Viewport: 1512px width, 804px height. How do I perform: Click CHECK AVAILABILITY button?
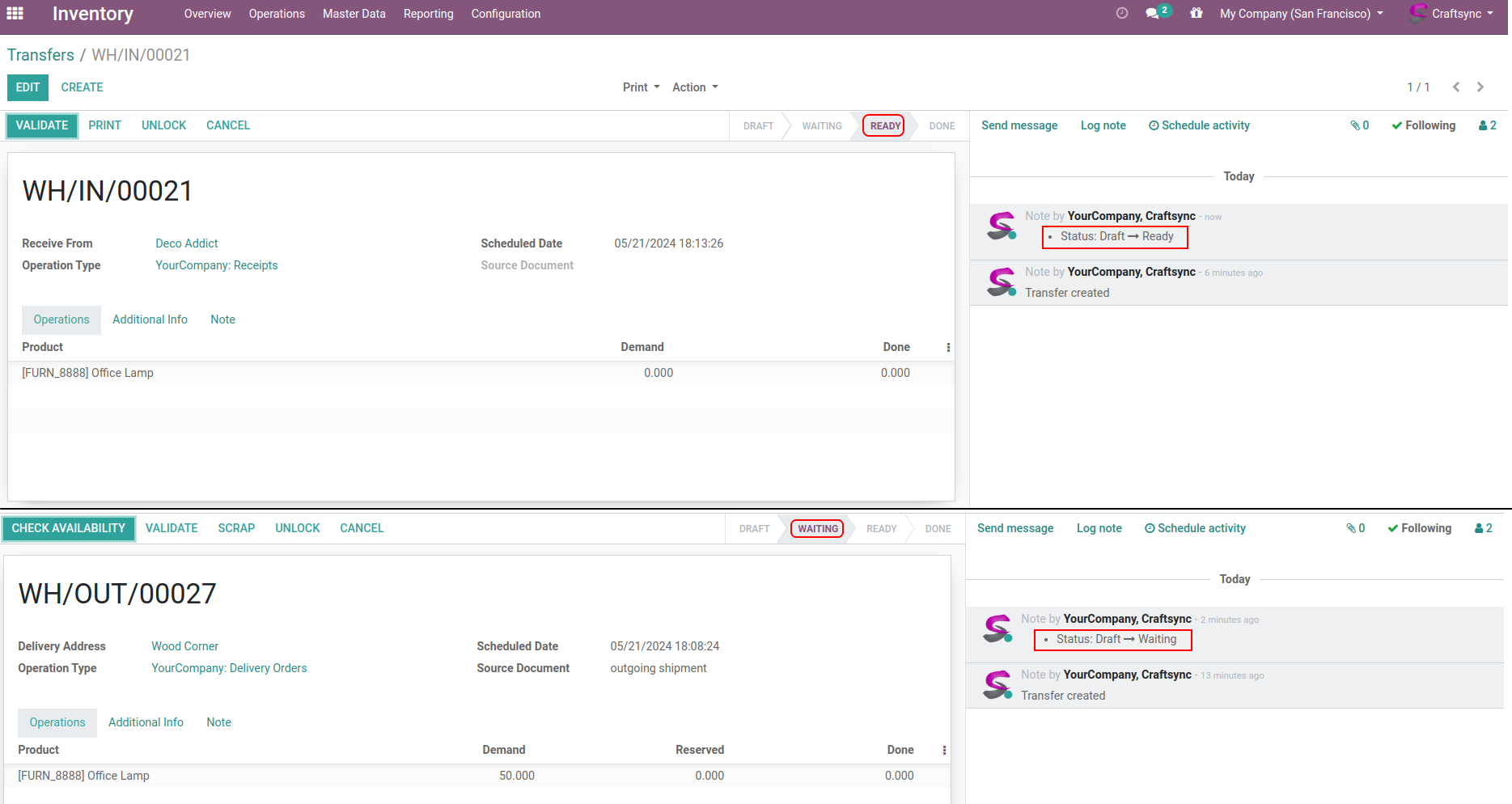pos(69,528)
